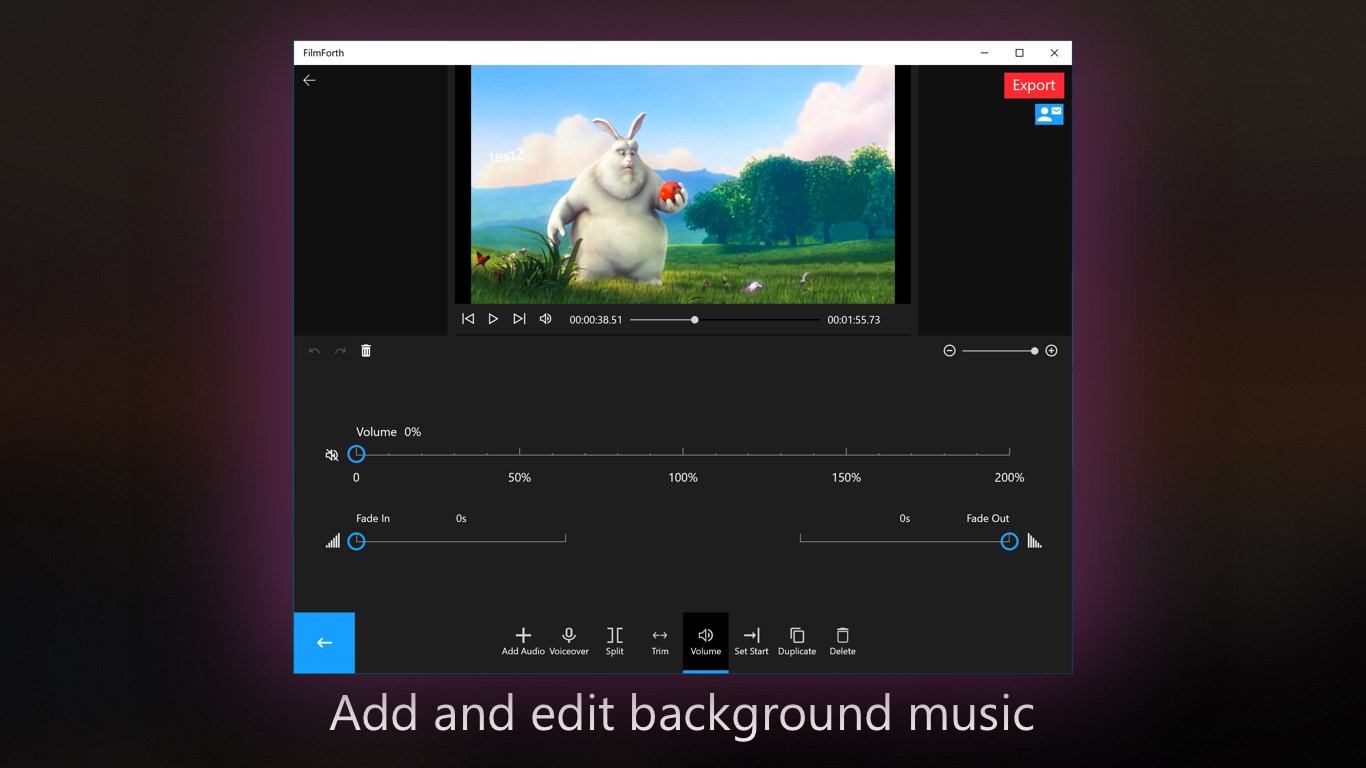
Task: Undo the last edit
Action: pos(314,351)
